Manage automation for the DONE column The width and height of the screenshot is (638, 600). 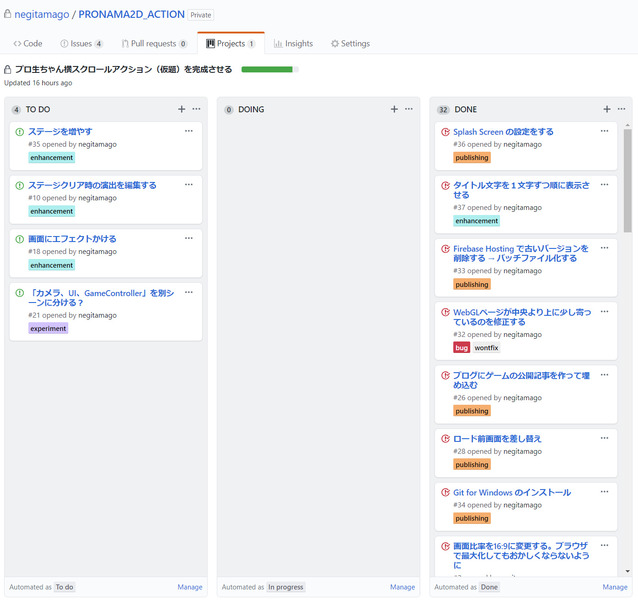615,587
